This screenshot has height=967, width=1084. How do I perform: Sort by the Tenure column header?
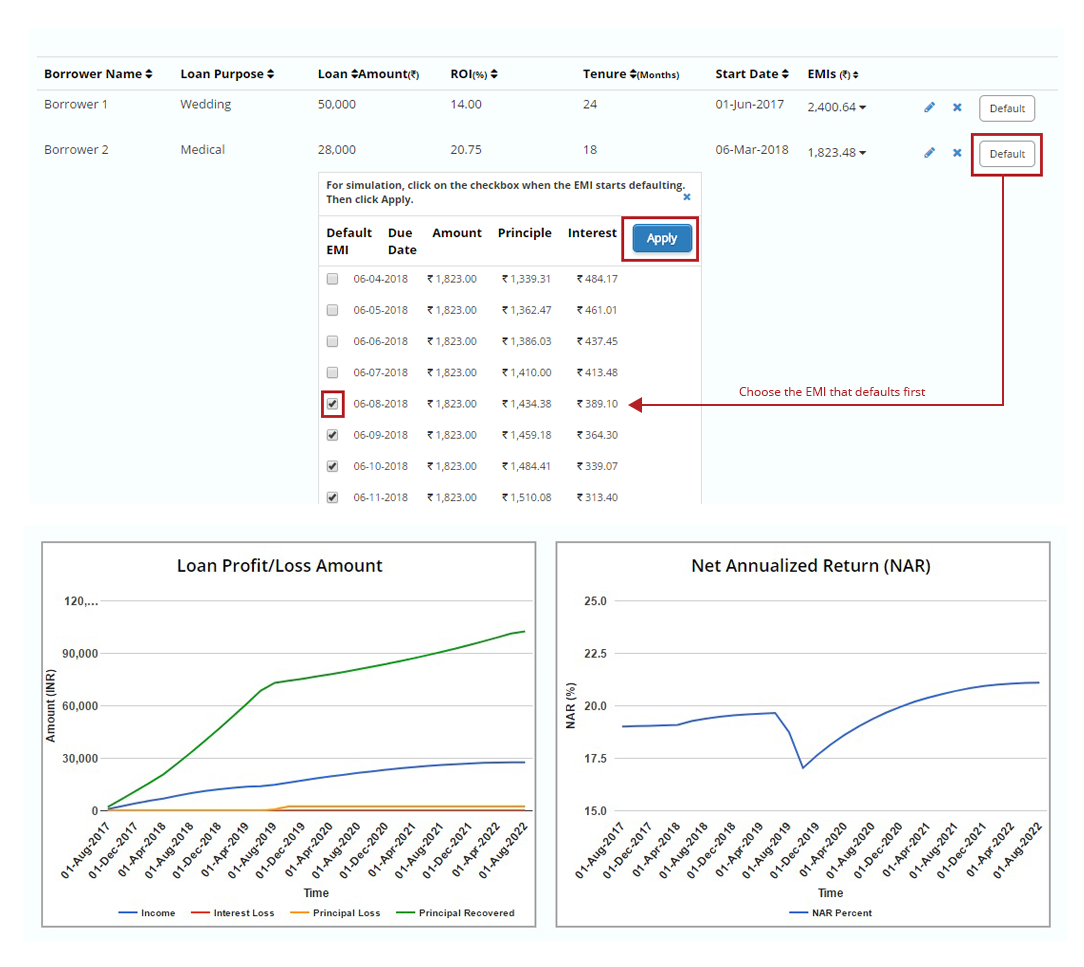[630, 74]
